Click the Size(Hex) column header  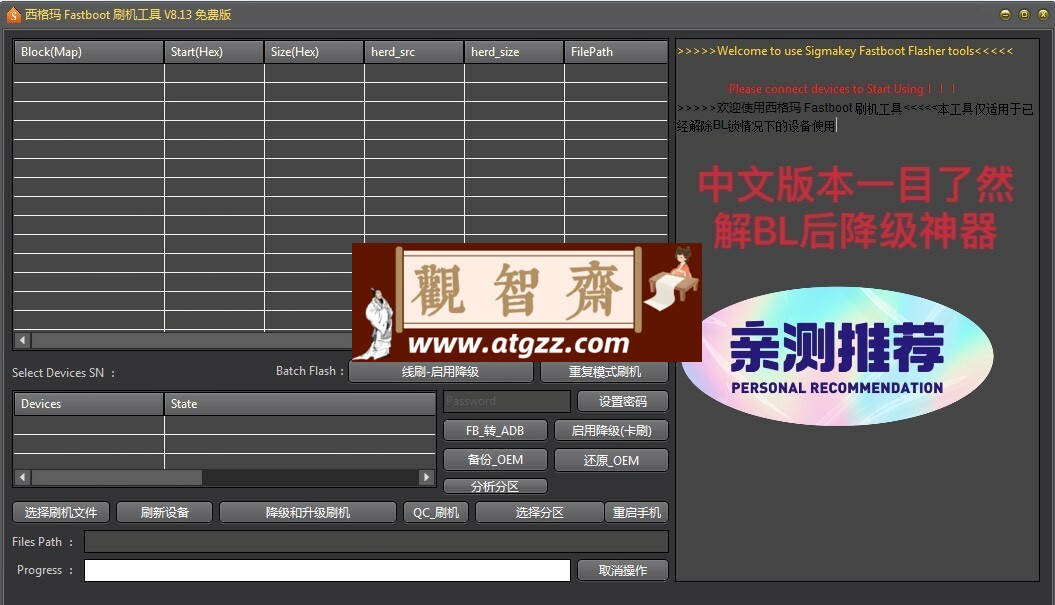tap(314, 52)
